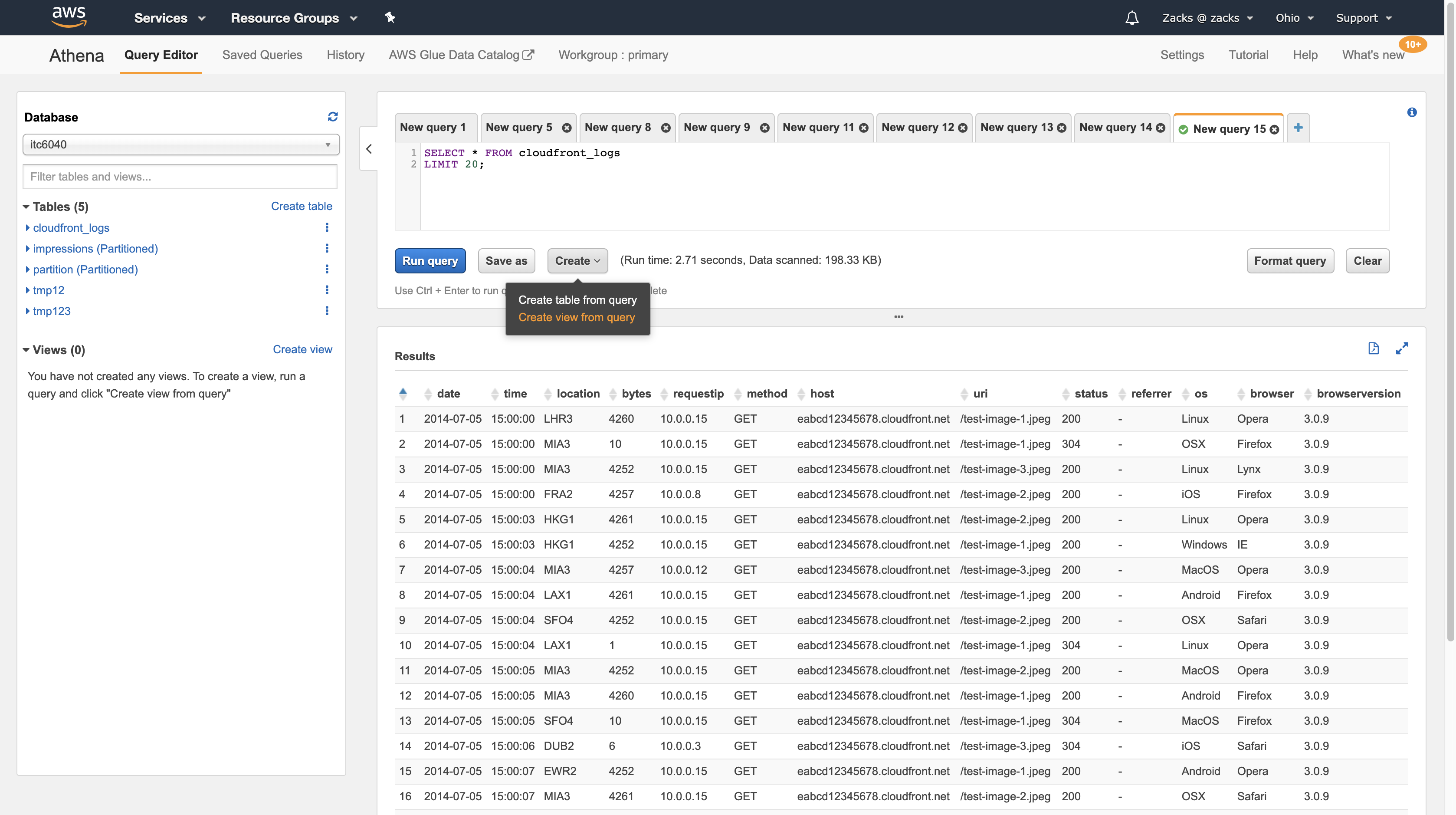
Task: Click the pin shortcut icon in the navbar
Action: [x=390, y=17]
